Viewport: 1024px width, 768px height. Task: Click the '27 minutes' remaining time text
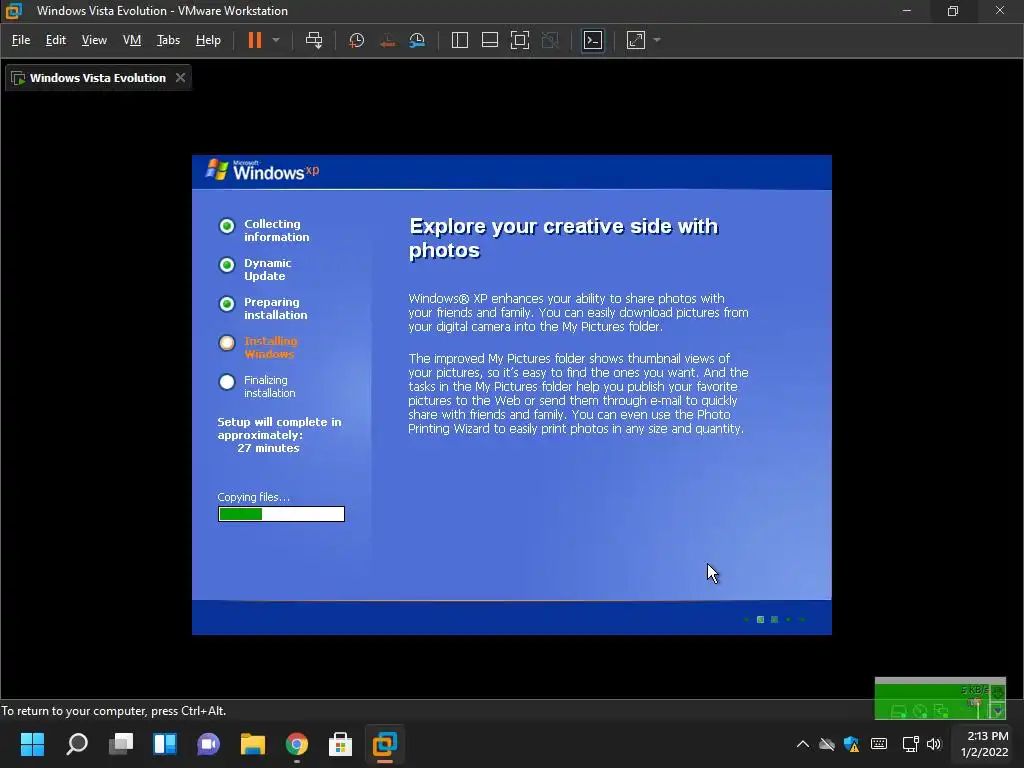pyautogui.click(x=268, y=449)
